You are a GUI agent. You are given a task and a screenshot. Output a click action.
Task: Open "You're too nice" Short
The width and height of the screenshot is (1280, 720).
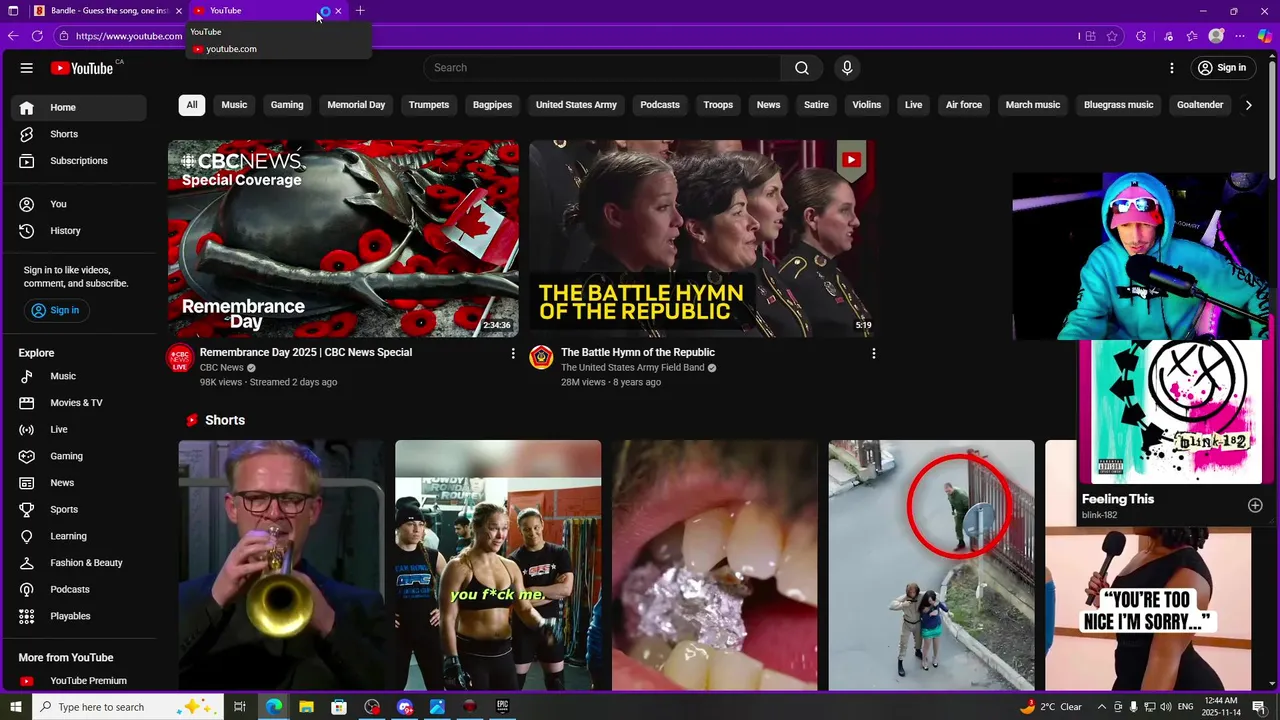coord(1148,608)
